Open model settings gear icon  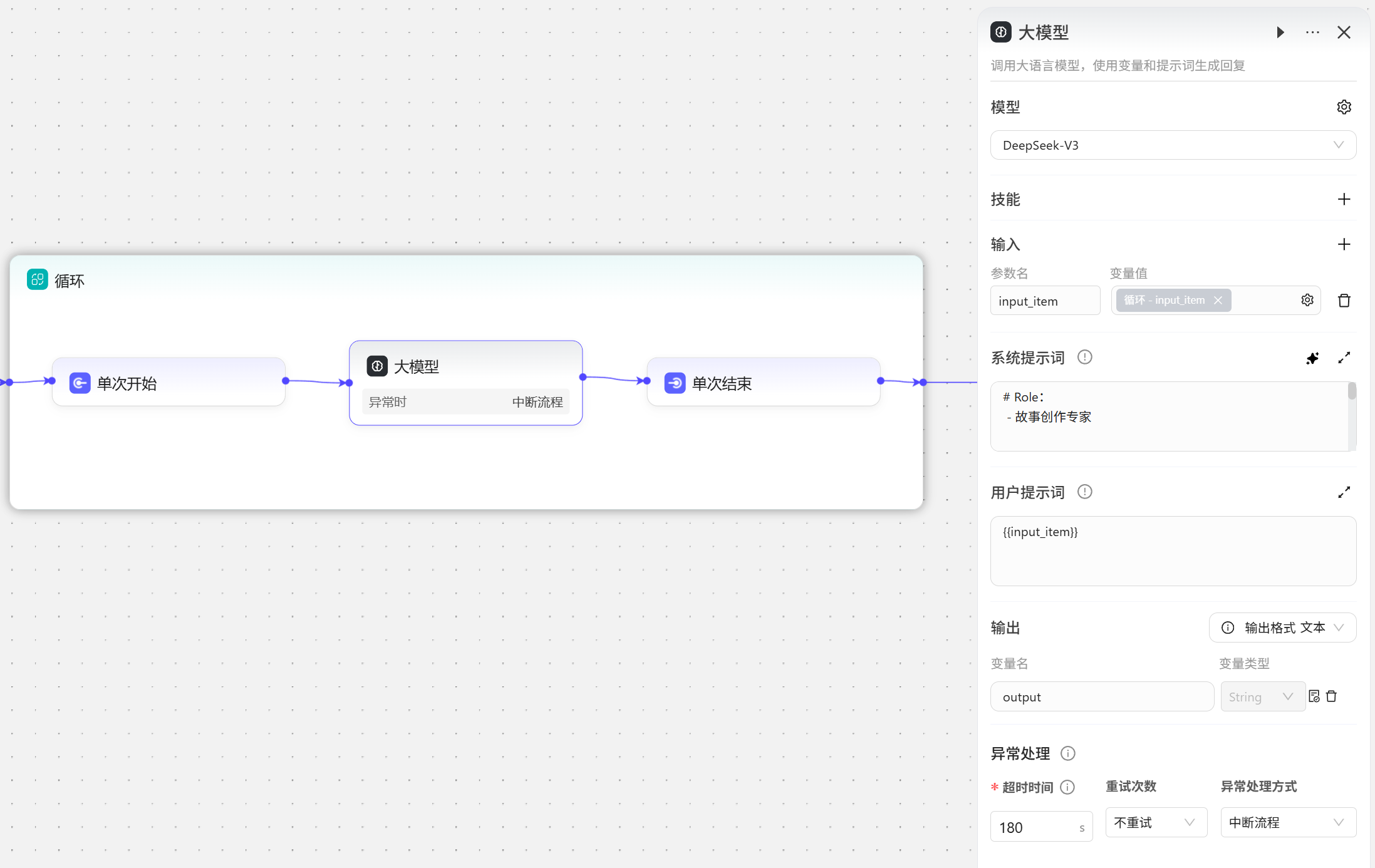(x=1344, y=107)
